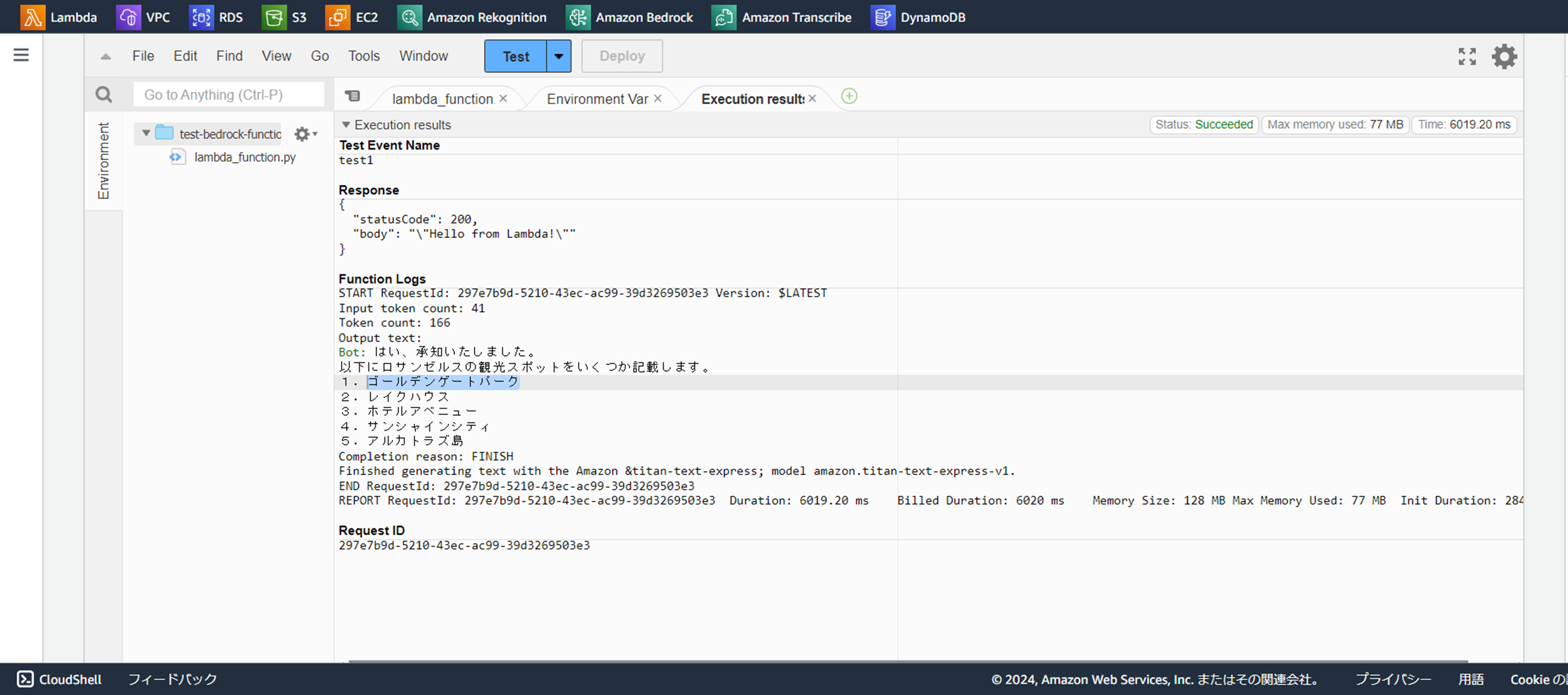Collapse the Execution results section
1568x695 pixels.
(346, 125)
